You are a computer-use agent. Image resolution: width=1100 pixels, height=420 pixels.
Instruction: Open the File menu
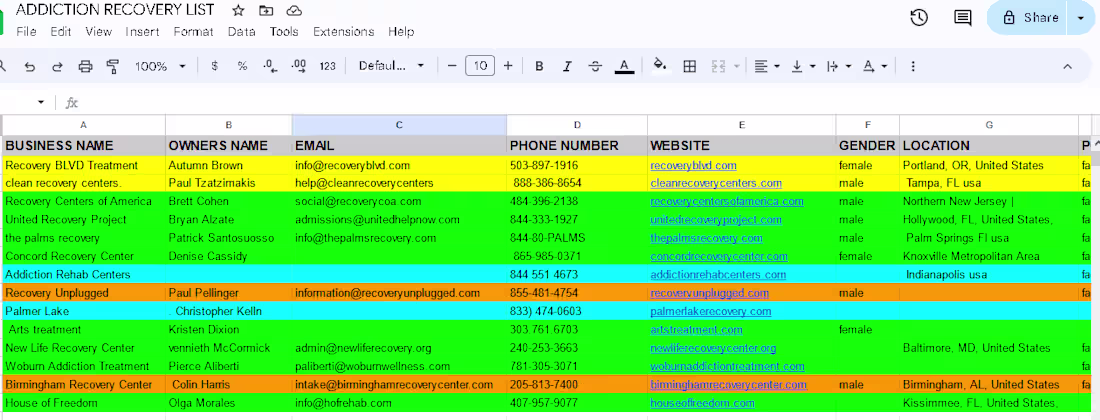coord(26,32)
